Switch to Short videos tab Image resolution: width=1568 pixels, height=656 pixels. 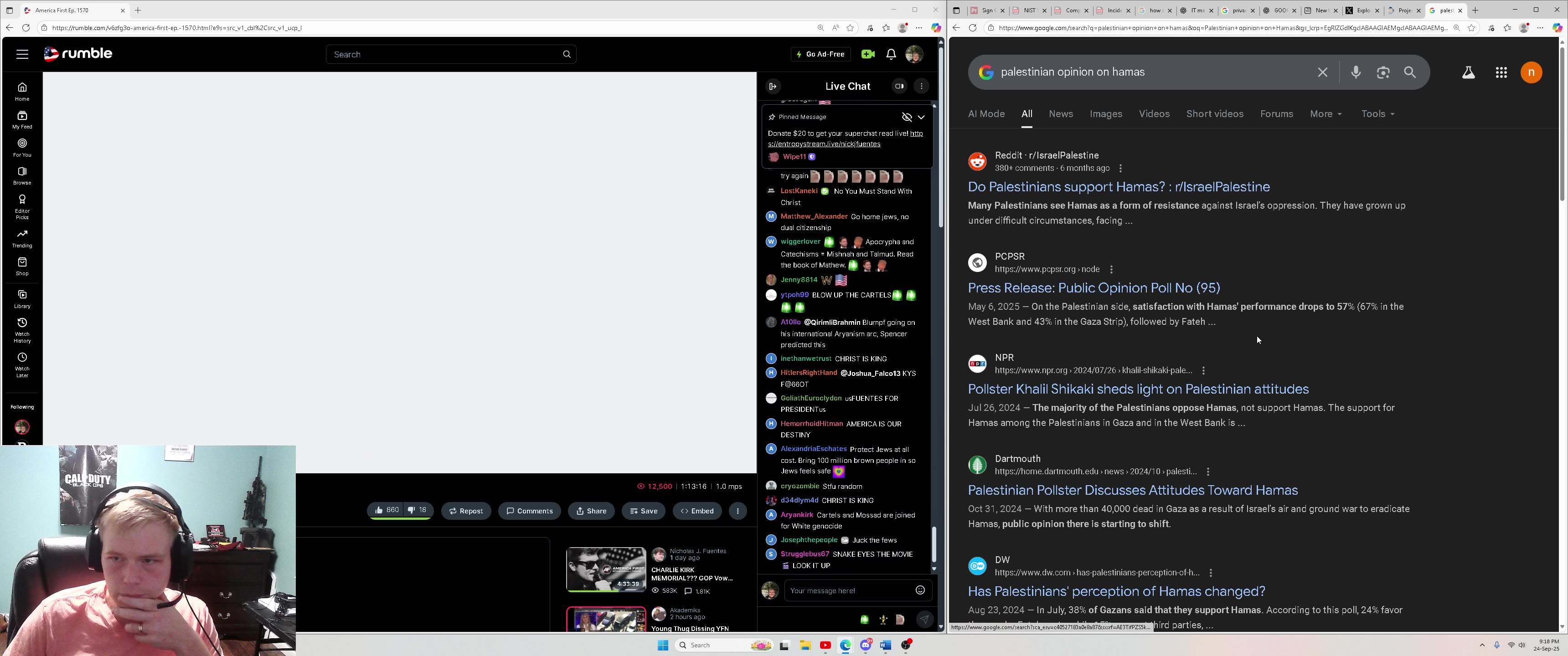coord(1214,114)
